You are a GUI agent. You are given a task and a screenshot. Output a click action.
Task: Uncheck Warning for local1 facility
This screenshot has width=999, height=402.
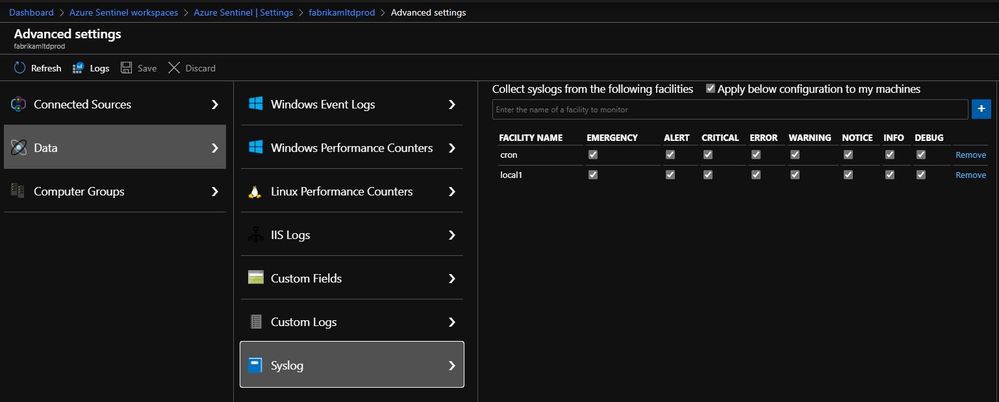point(794,175)
